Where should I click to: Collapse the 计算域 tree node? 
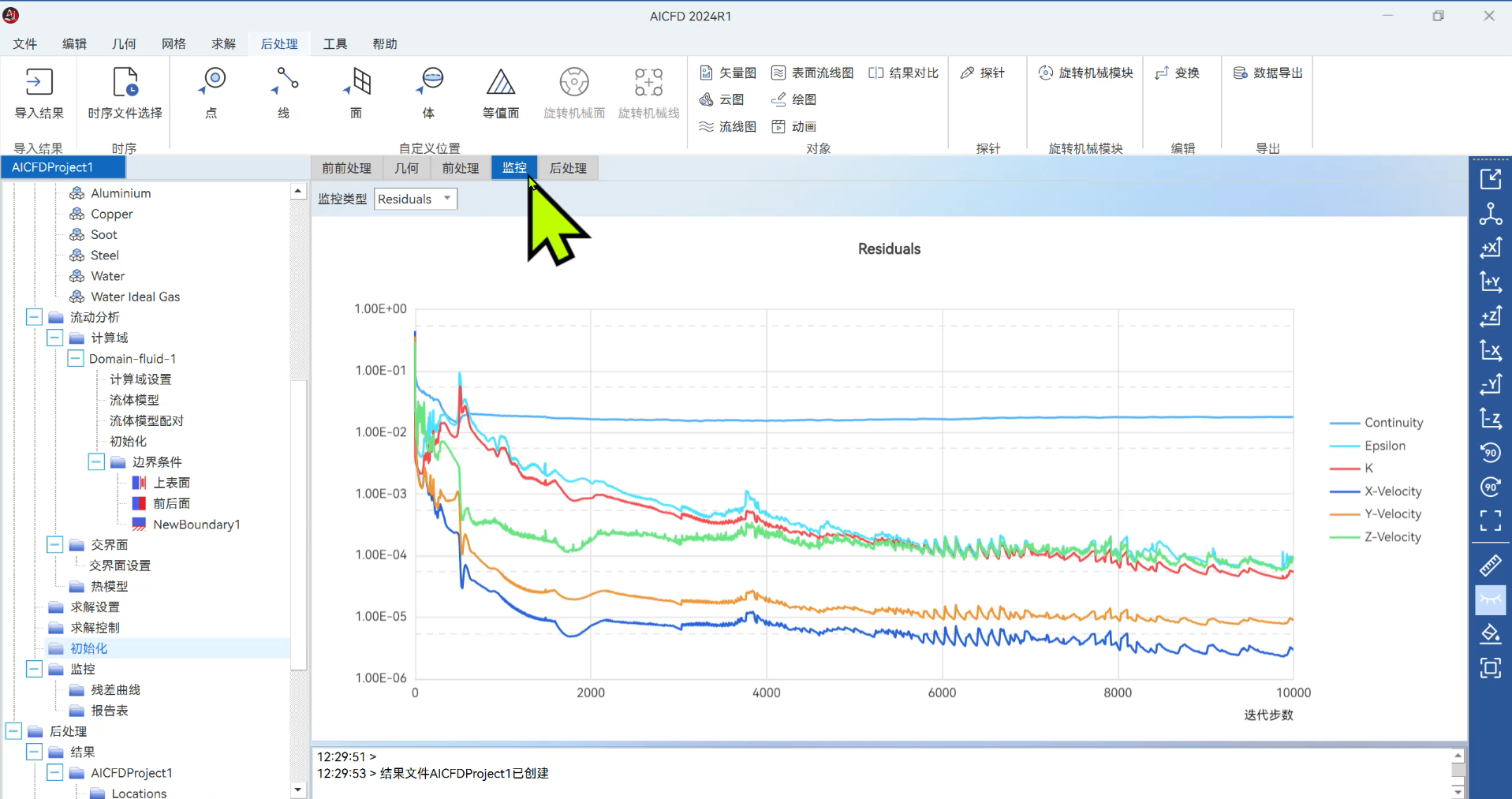coord(54,338)
